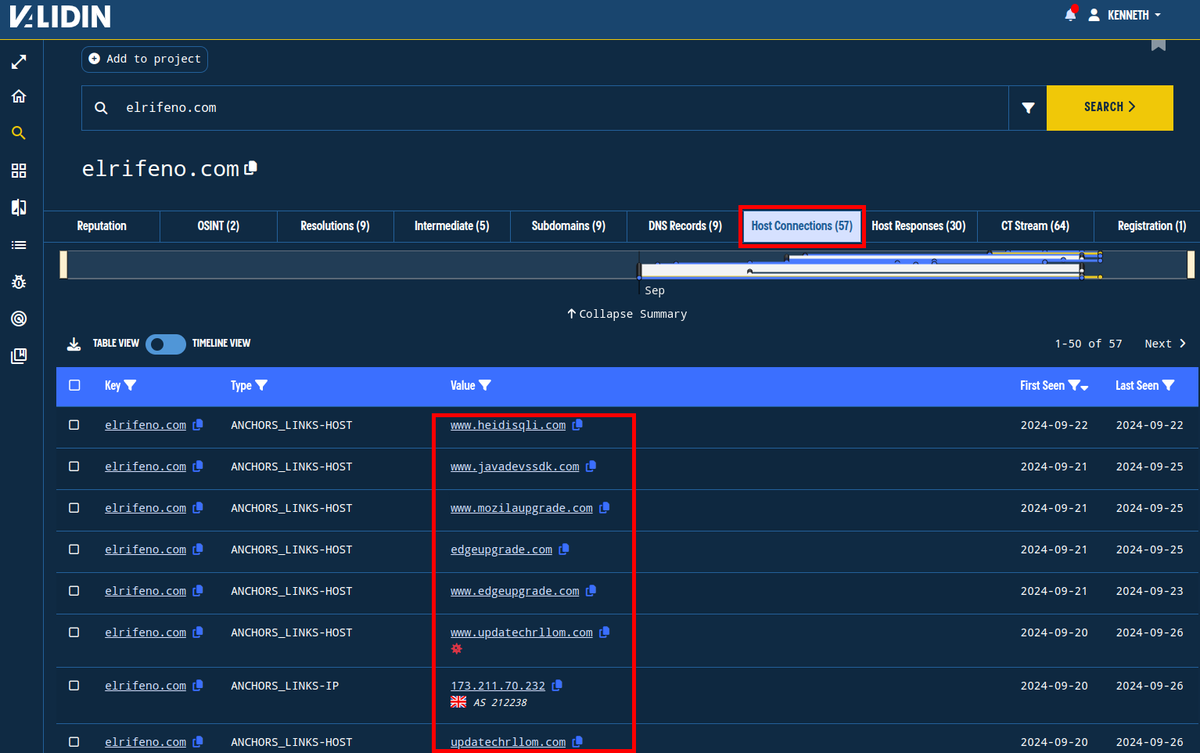Open the bug icon in sidebar

[18, 282]
